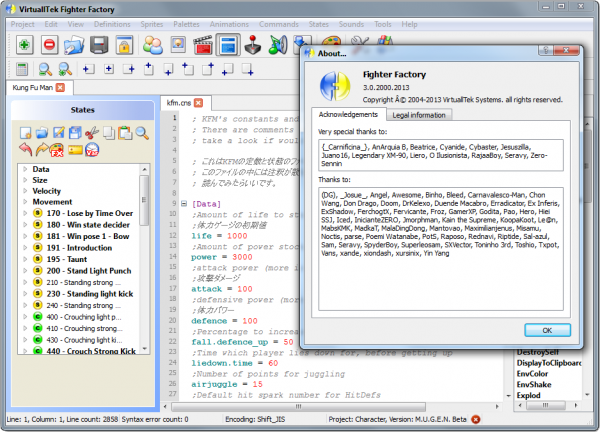Click OK in the About dialog
This screenshot has width=600, height=432.
[x=547, y=330]
